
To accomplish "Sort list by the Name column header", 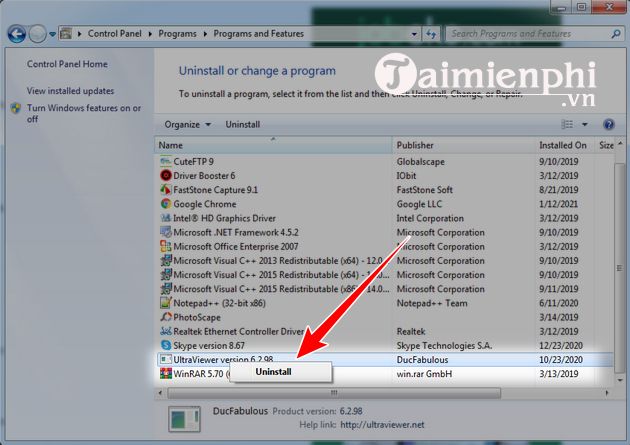I will (x=273, y=145).
